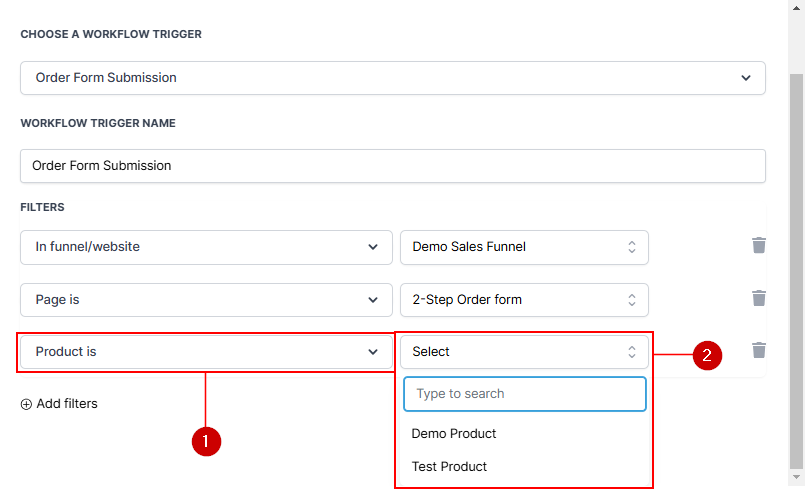Click red annotation marker number 2
Image resolution: width=805 pixels, height=498 pixels.
click(708, 355)
